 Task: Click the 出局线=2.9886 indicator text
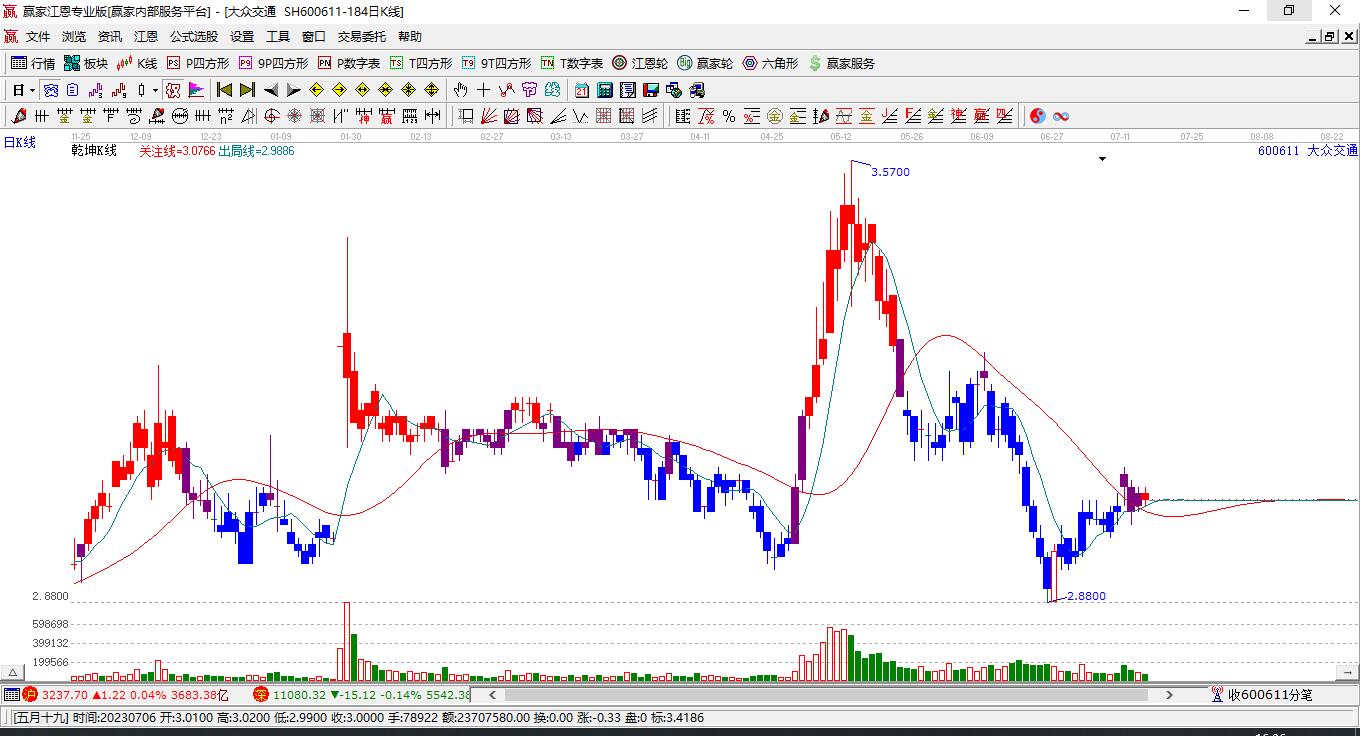click(x=256, y=151)
